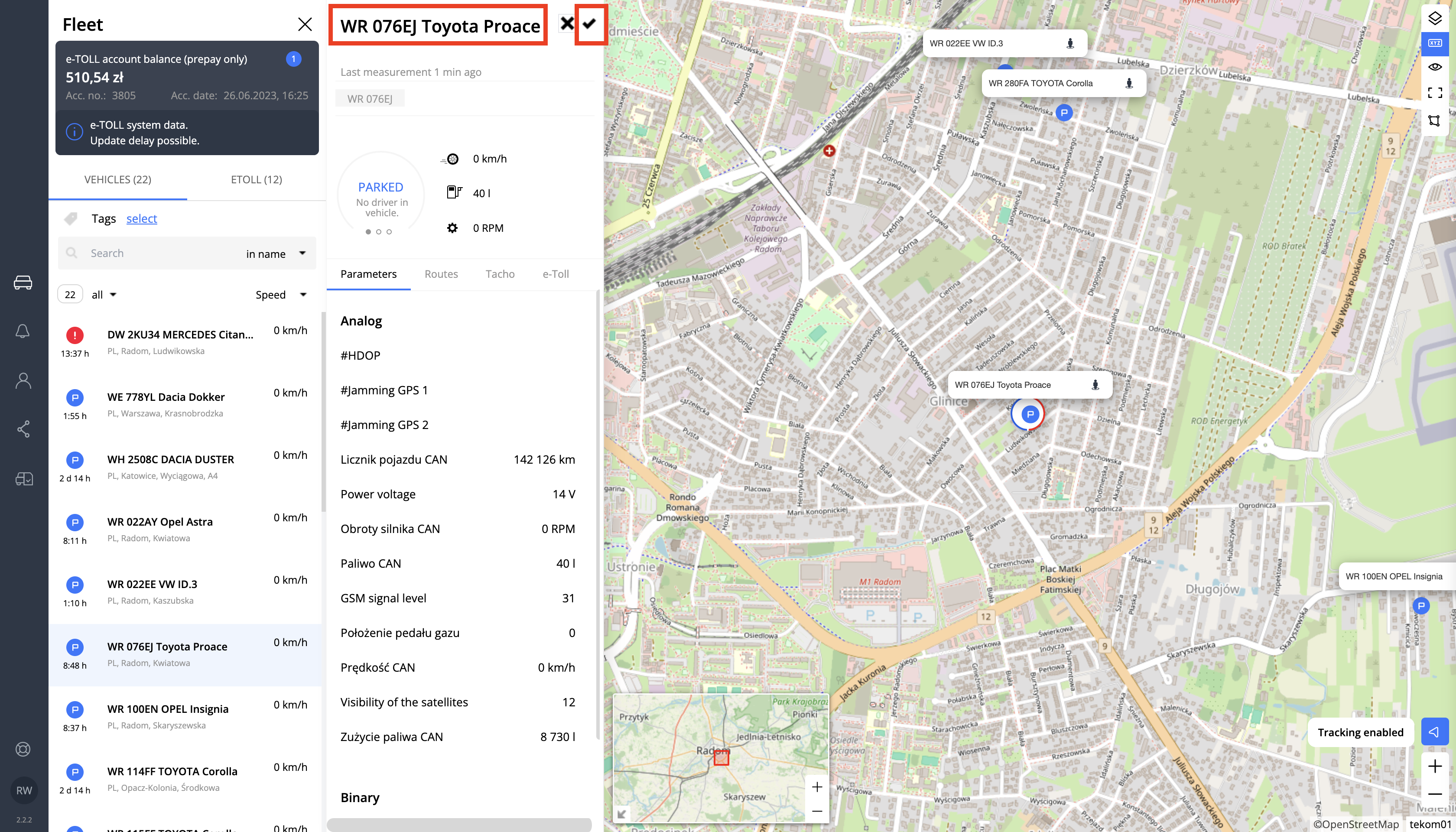This screenshot has height=832, width=1456.
Task: Zoom out on the minimap
Action: point(817,812)
